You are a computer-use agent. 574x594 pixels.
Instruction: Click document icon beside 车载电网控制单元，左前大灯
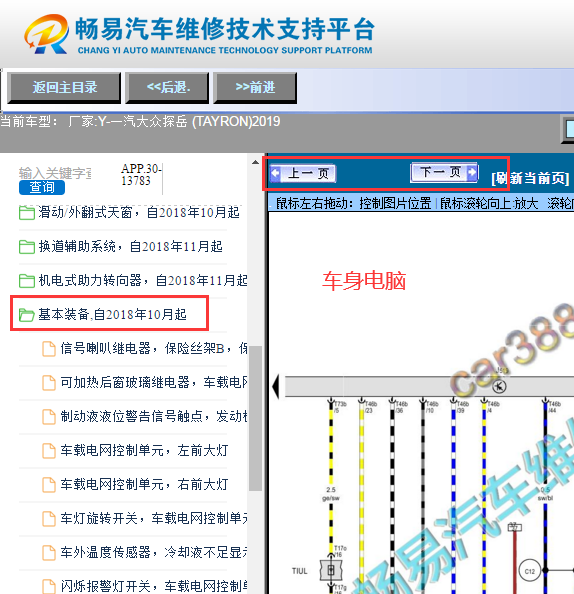48,451
